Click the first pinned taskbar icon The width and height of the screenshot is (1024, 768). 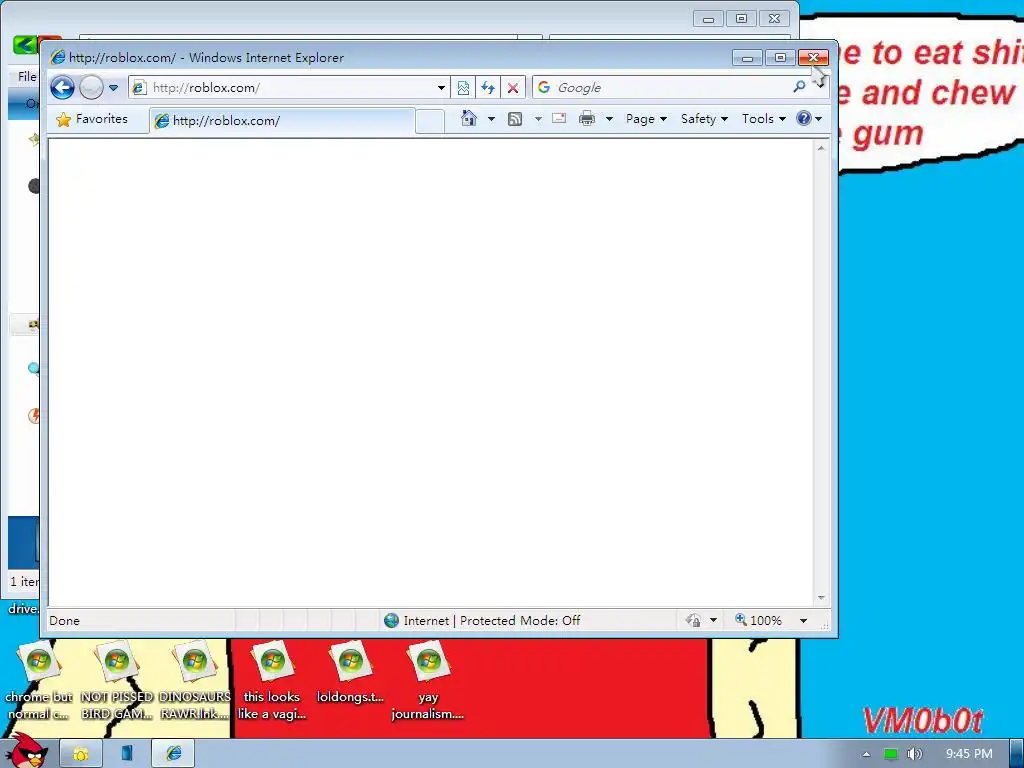(x=80, y=754)
